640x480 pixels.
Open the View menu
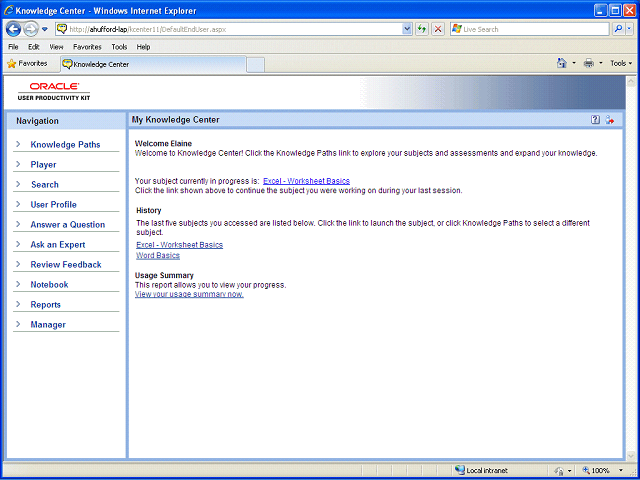click(56, 47)
